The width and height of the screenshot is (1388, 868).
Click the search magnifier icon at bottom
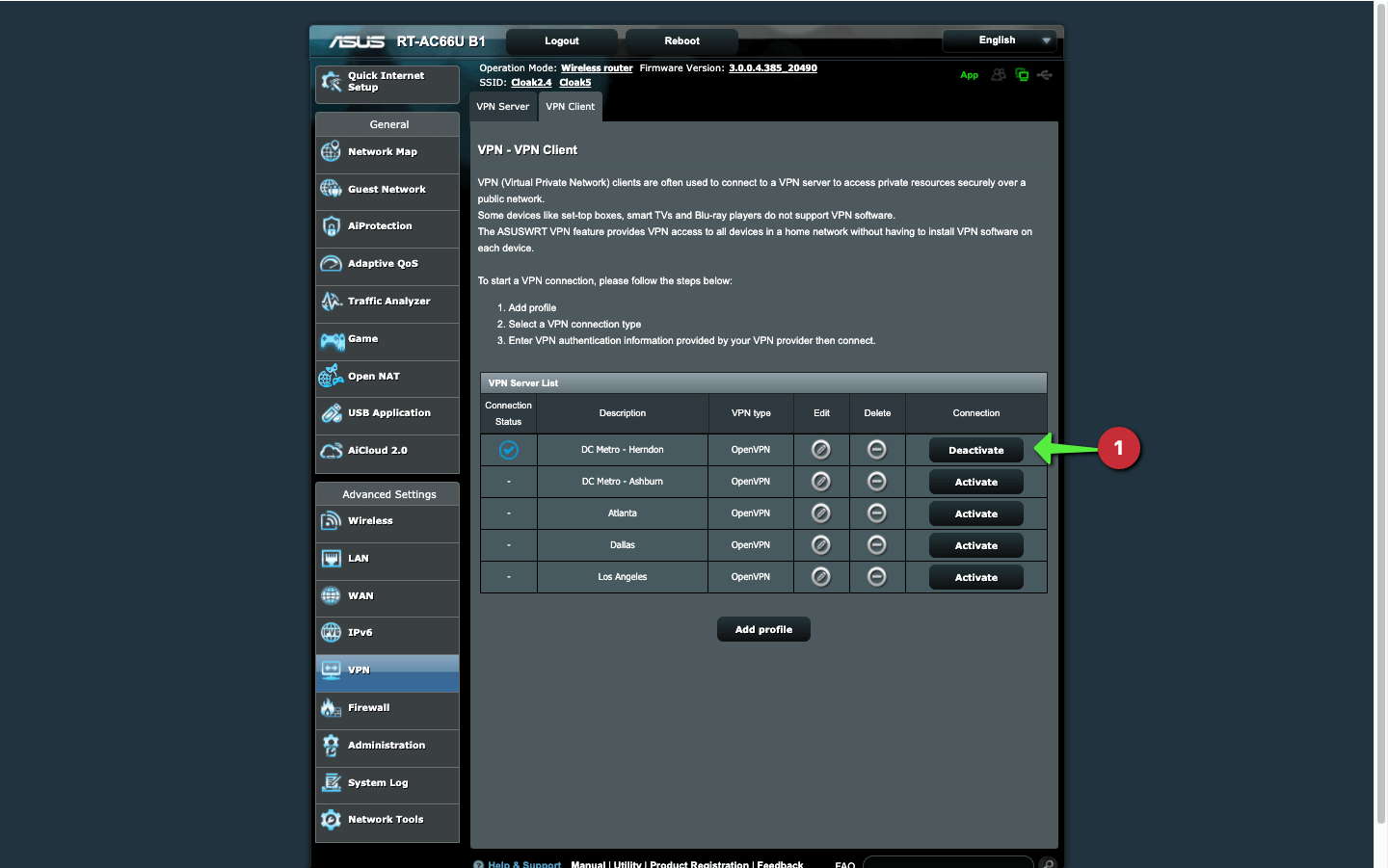coord(1048,864)
